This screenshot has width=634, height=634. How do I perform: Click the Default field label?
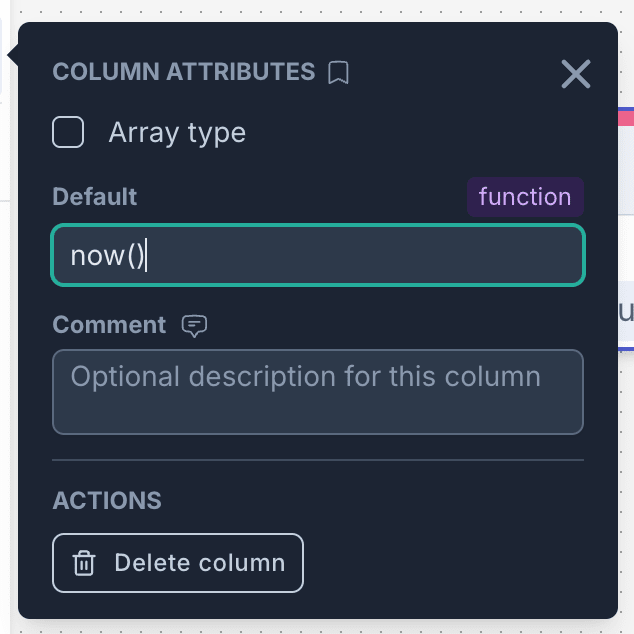(x=95, y=197)
